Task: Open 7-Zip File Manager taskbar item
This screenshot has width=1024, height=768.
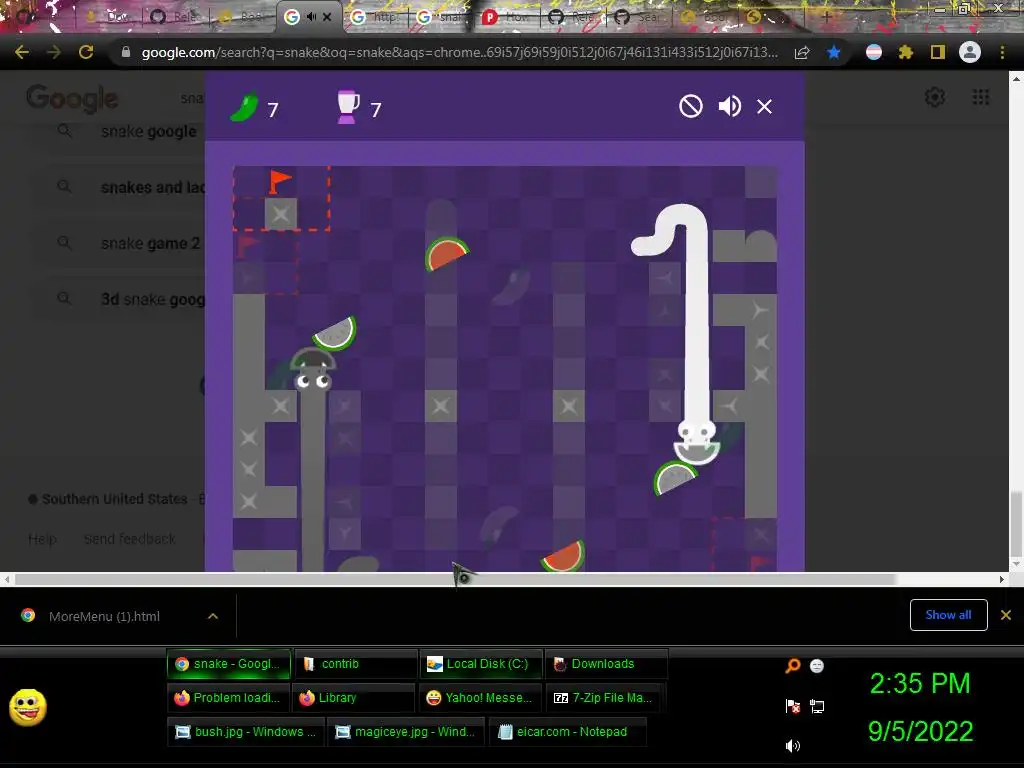Action: click(x=605, y=697)
